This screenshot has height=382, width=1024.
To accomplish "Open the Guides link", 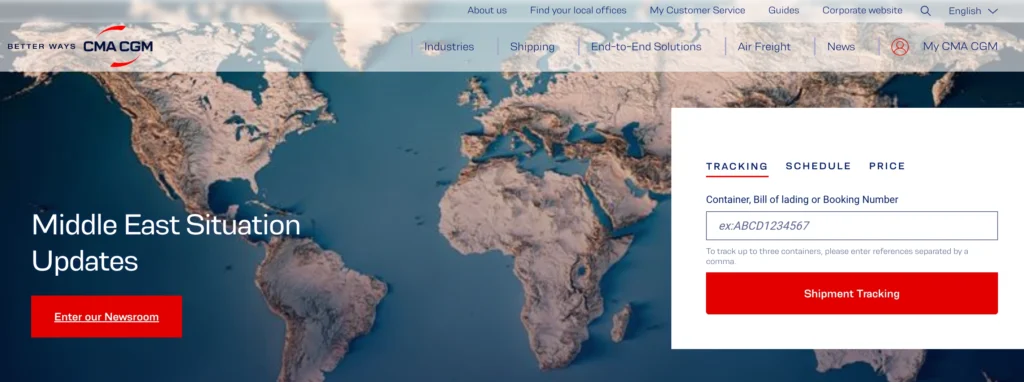I will (783, 10).
